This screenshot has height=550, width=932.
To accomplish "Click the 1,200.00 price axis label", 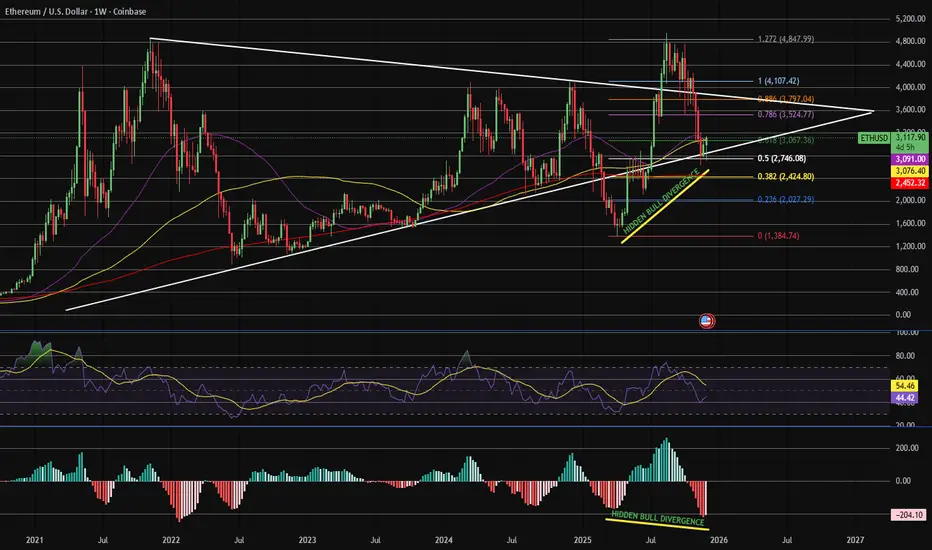I will coord(910,246).
